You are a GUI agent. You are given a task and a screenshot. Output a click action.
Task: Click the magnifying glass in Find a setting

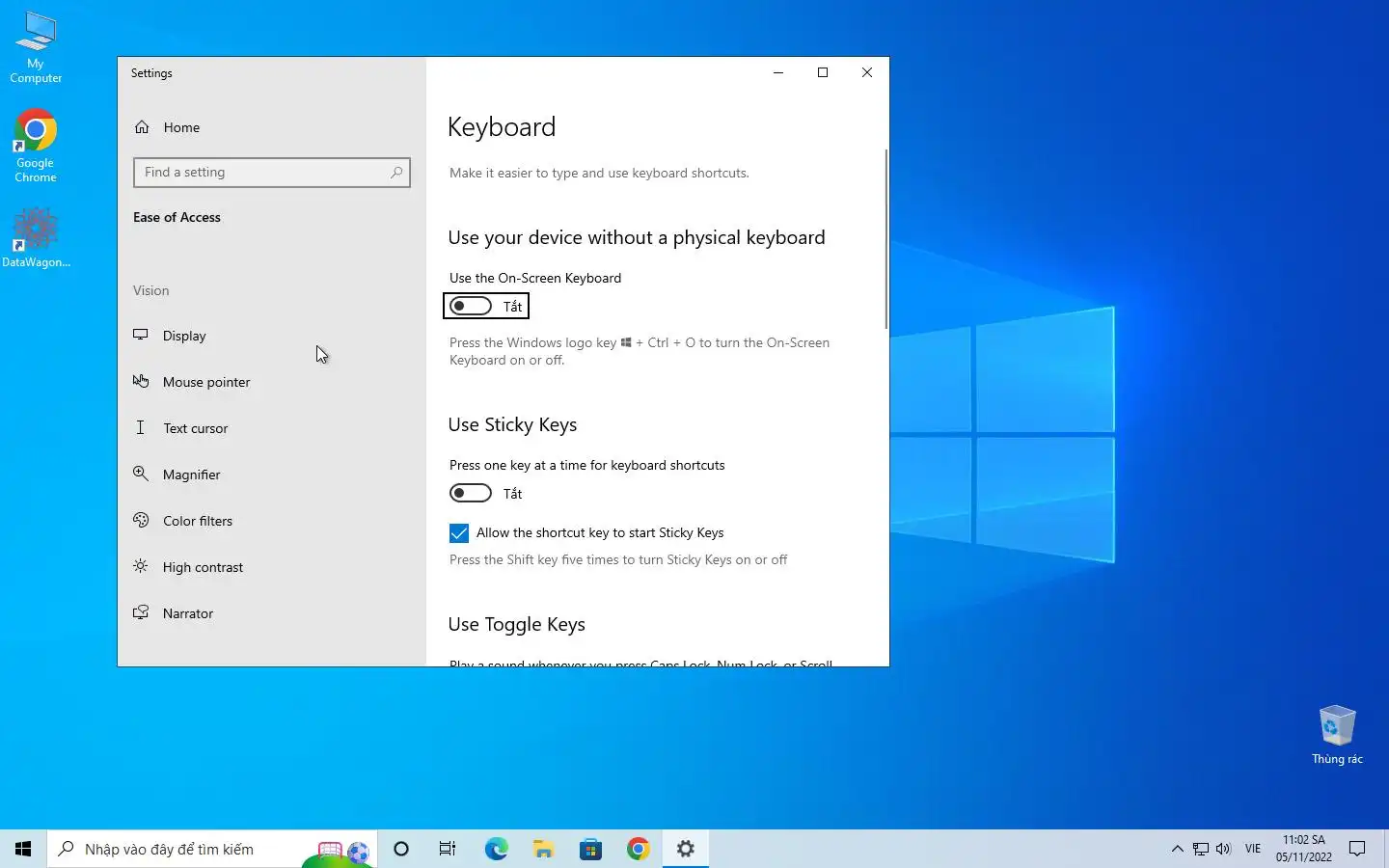point(396,173)
